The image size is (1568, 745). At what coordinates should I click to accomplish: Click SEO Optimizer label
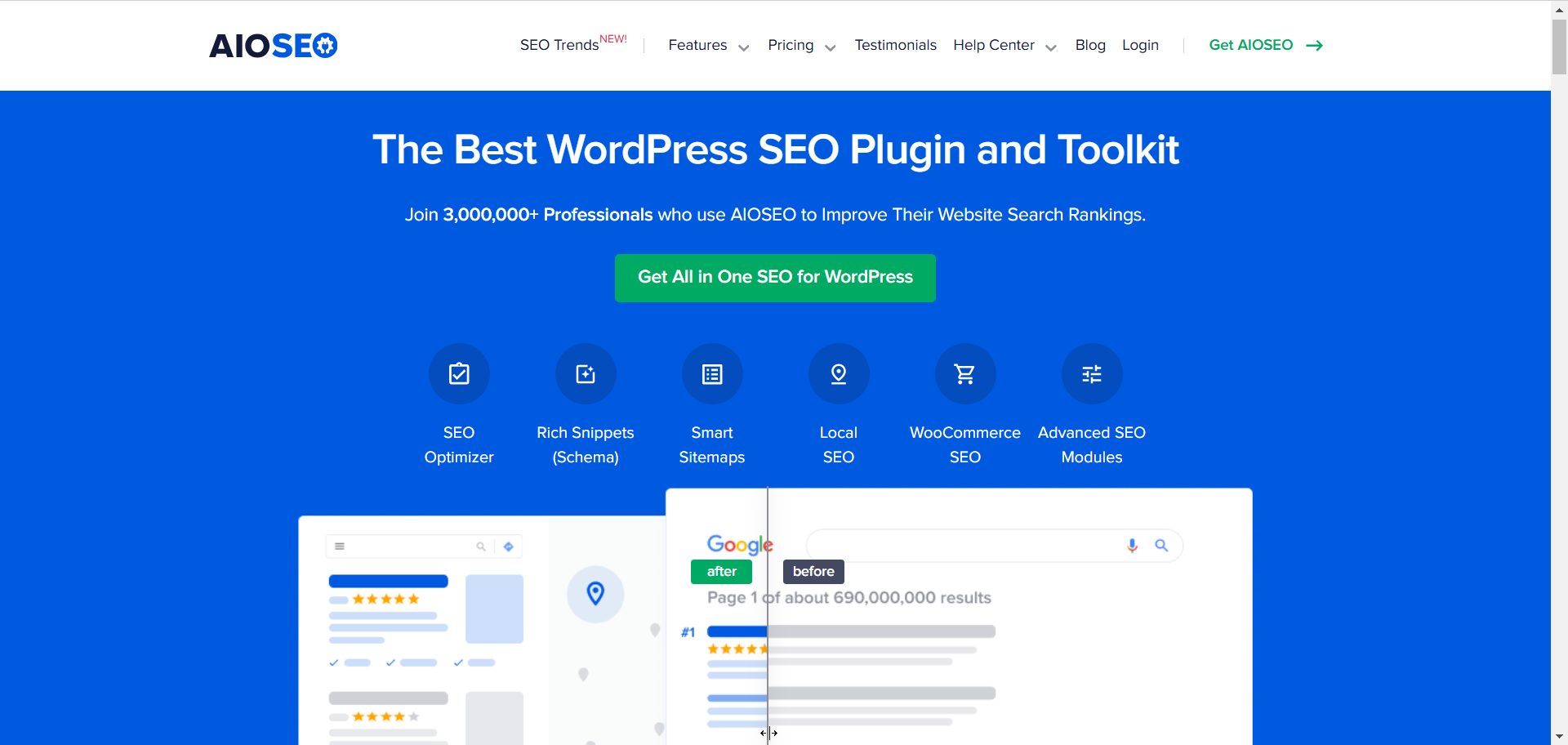coord(459,444)
